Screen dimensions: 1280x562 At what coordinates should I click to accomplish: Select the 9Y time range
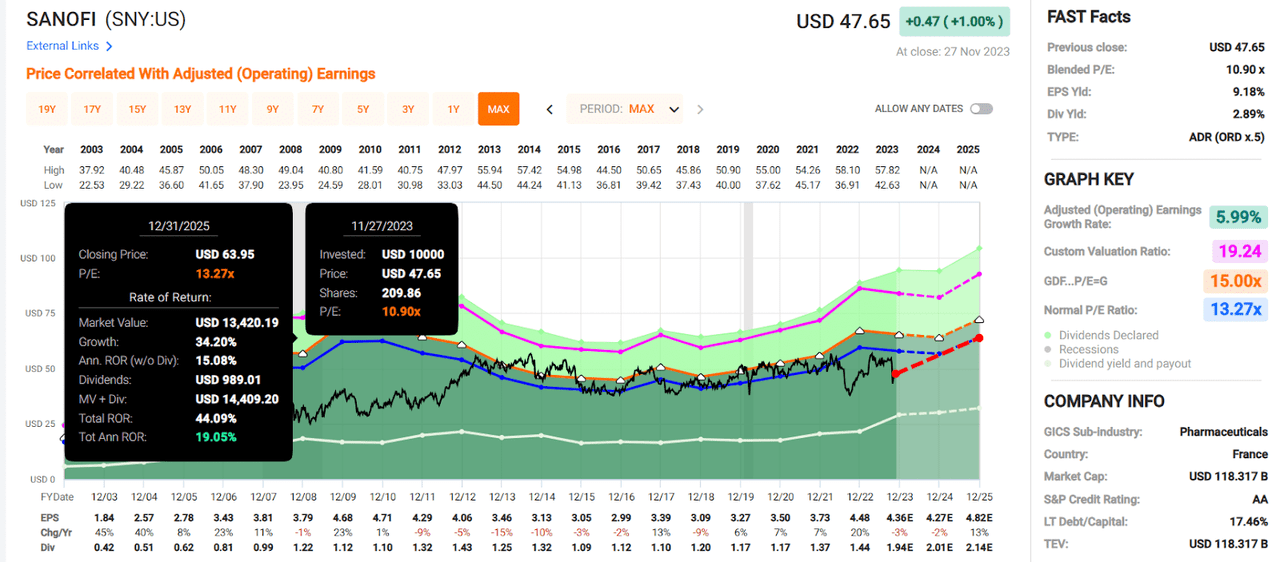272,109
